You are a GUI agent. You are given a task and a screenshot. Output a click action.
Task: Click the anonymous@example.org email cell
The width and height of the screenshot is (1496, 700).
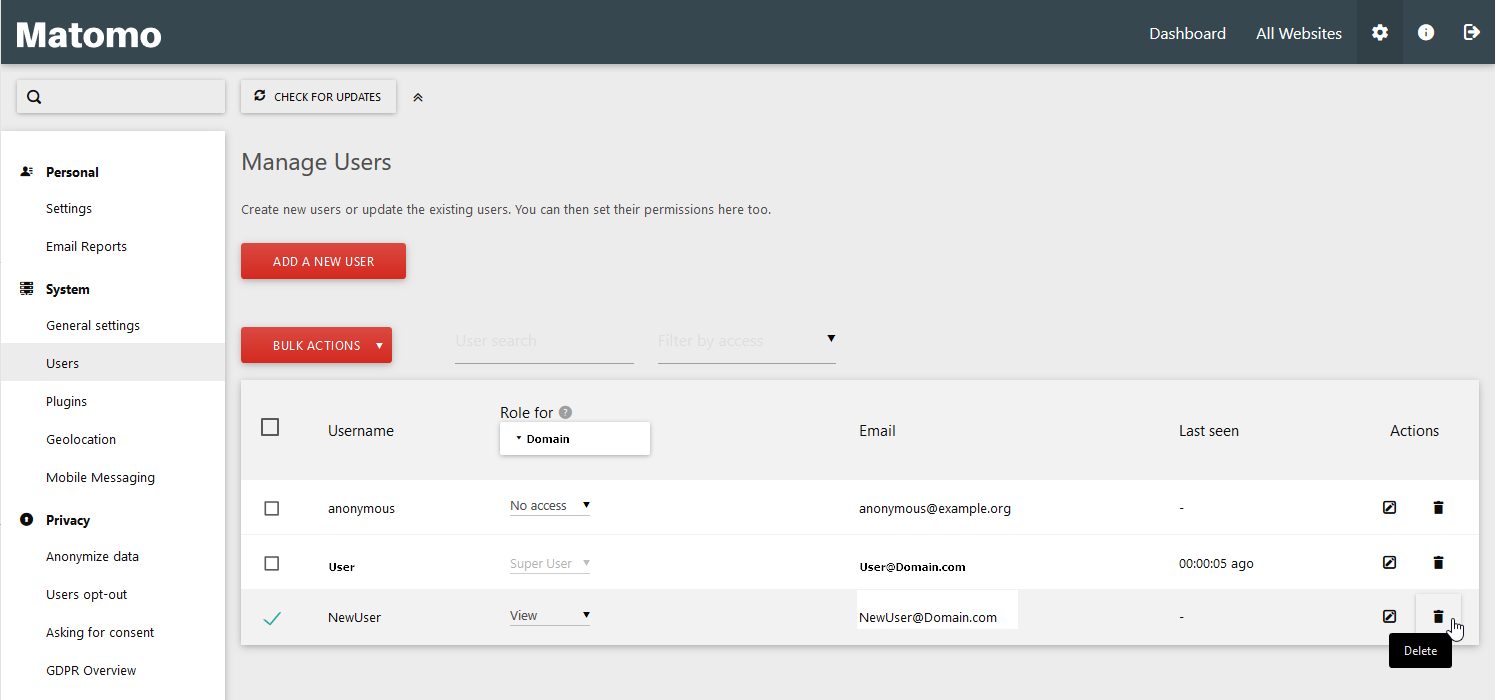point(935,508)
